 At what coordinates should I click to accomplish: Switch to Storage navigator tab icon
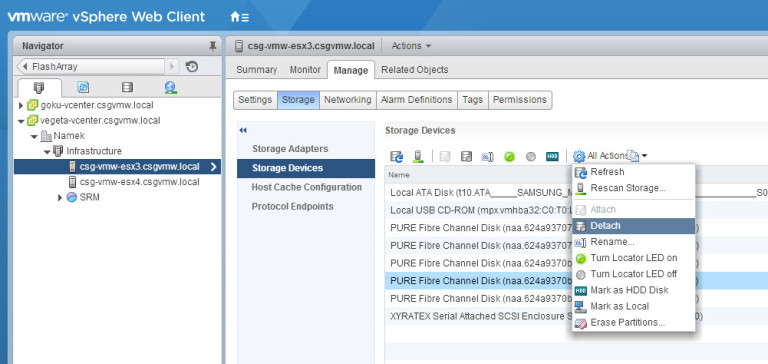coord(127,88)
